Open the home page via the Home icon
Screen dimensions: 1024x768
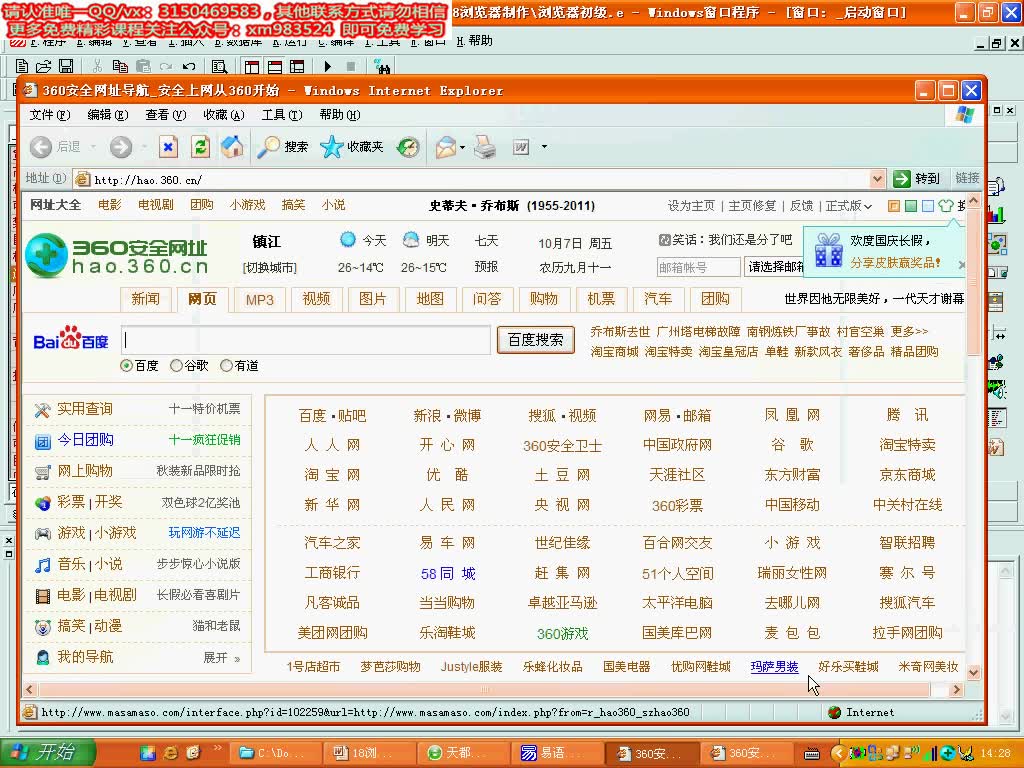coord(231,147)
